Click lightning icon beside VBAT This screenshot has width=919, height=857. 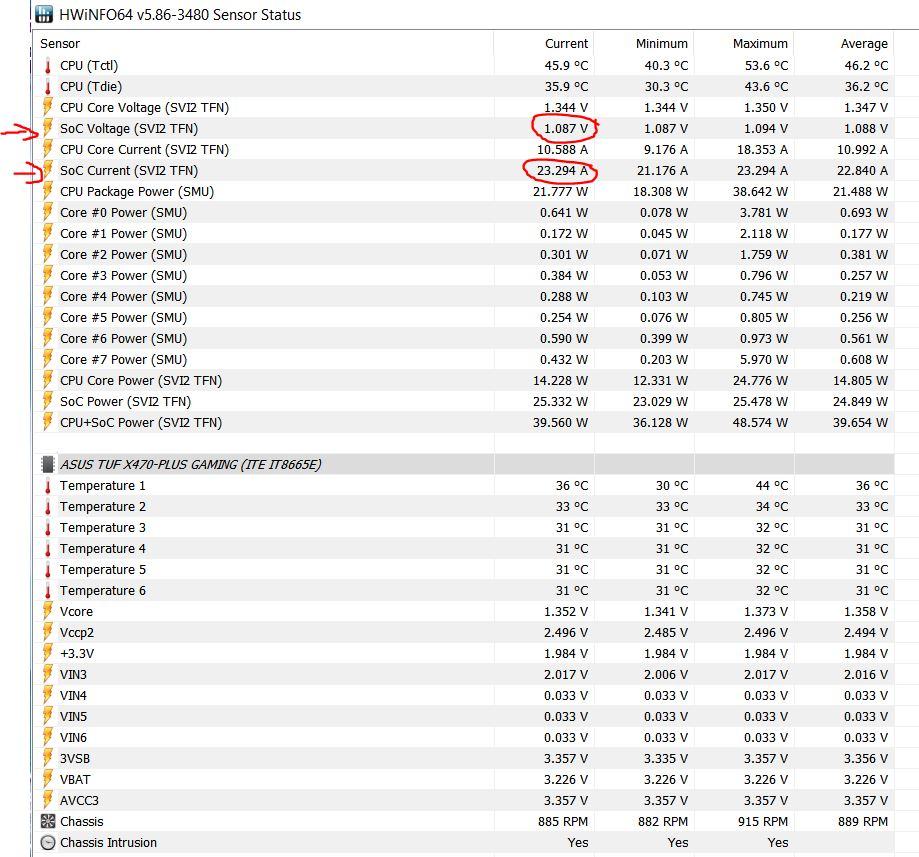48,780
